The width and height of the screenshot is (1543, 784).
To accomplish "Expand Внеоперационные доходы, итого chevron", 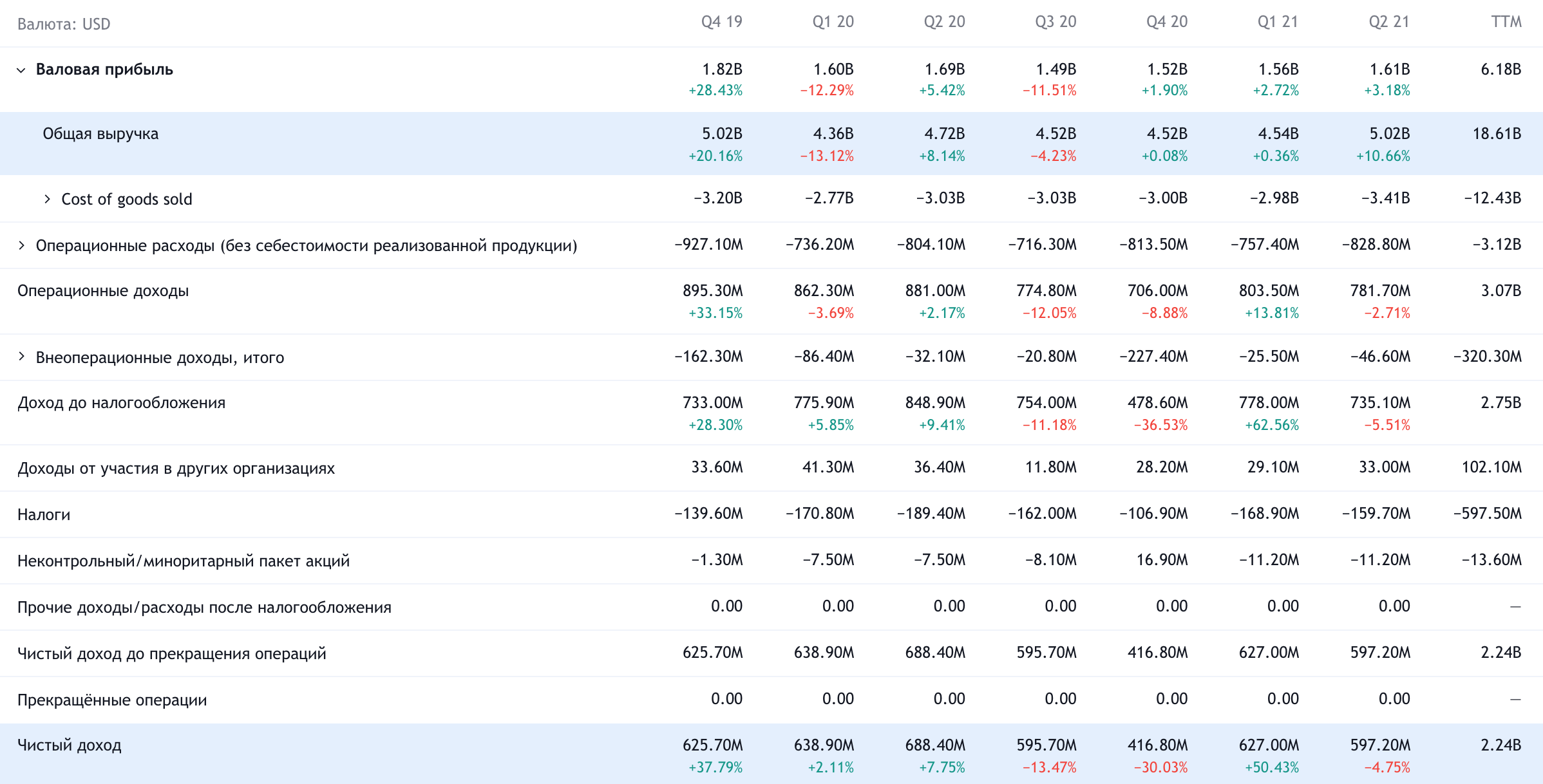I will click(21, 357).
